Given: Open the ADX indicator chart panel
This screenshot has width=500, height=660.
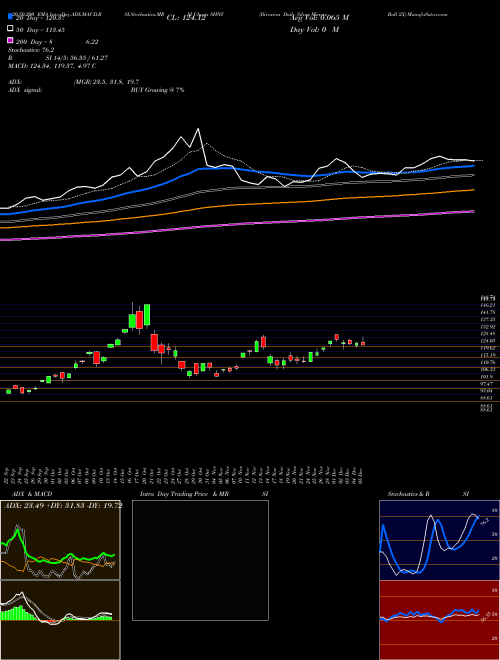Looking at the screenshot, I should click(x=60, y=540).
